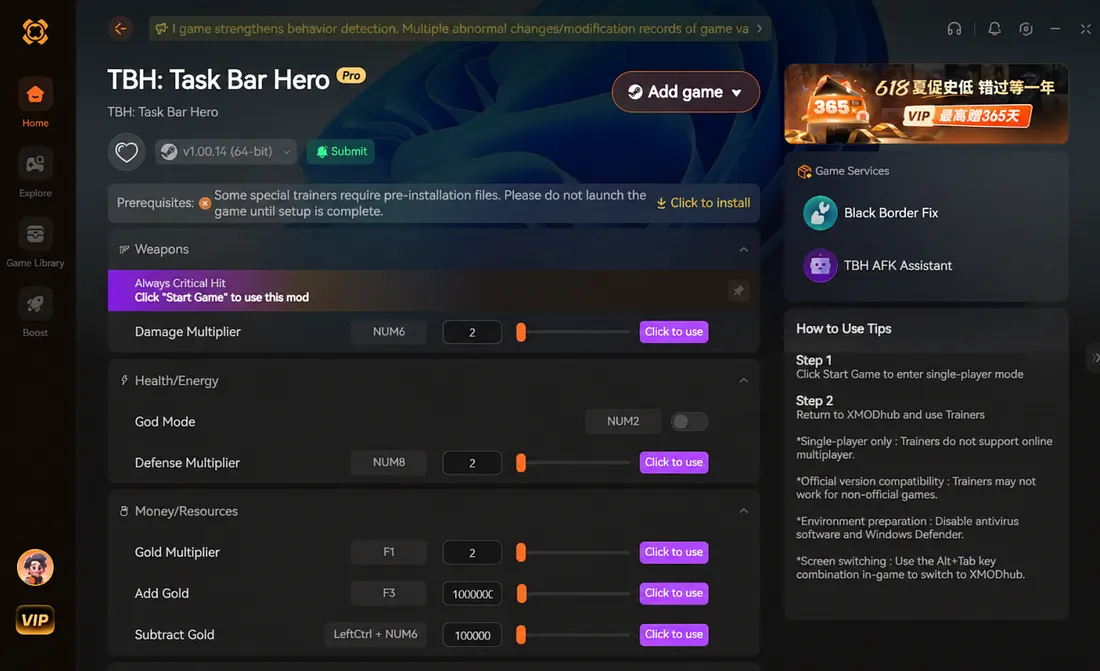Open the v1.00.14 (64-bit) version dropdown
Viewport: 1100px width, 671px height.
226,152
